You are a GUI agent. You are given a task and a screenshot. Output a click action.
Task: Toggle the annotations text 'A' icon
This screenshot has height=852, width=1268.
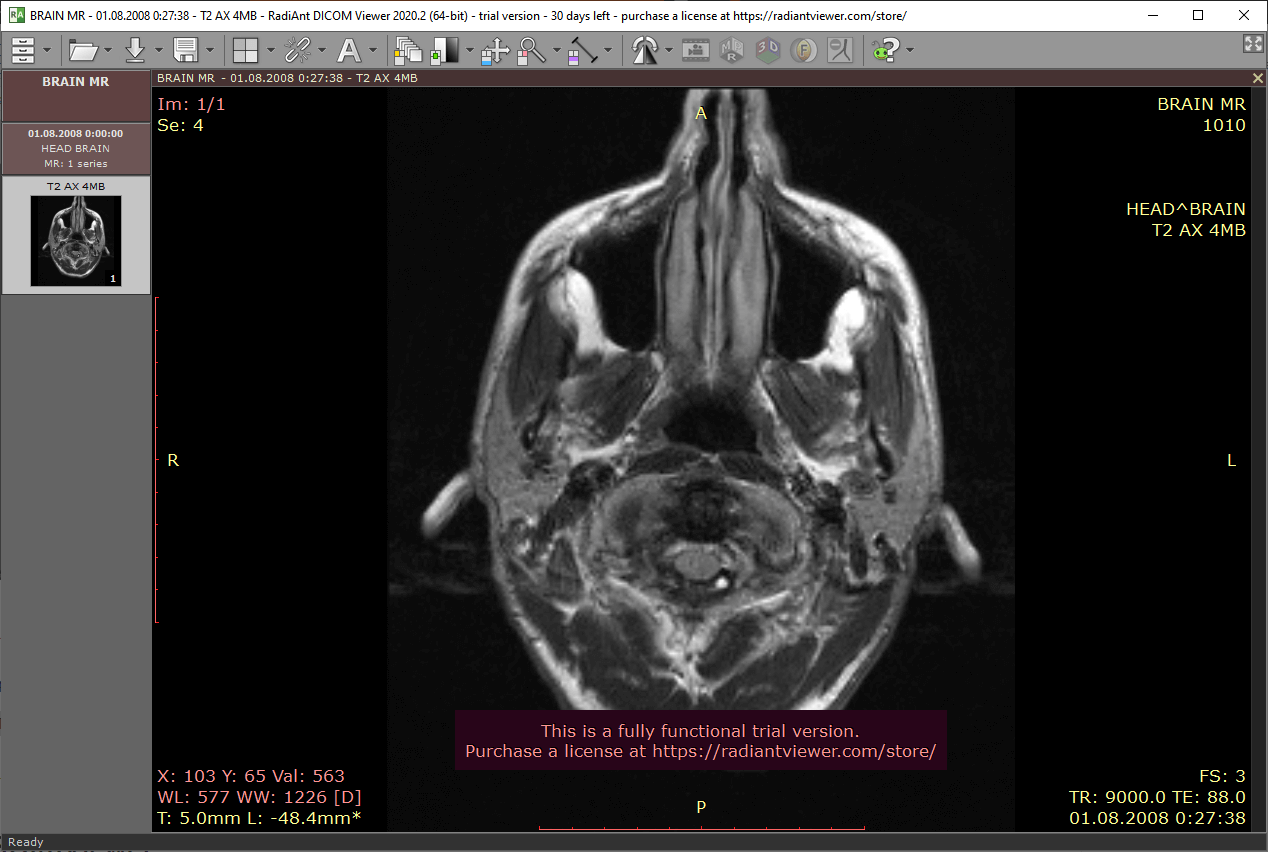pos(348,50)
